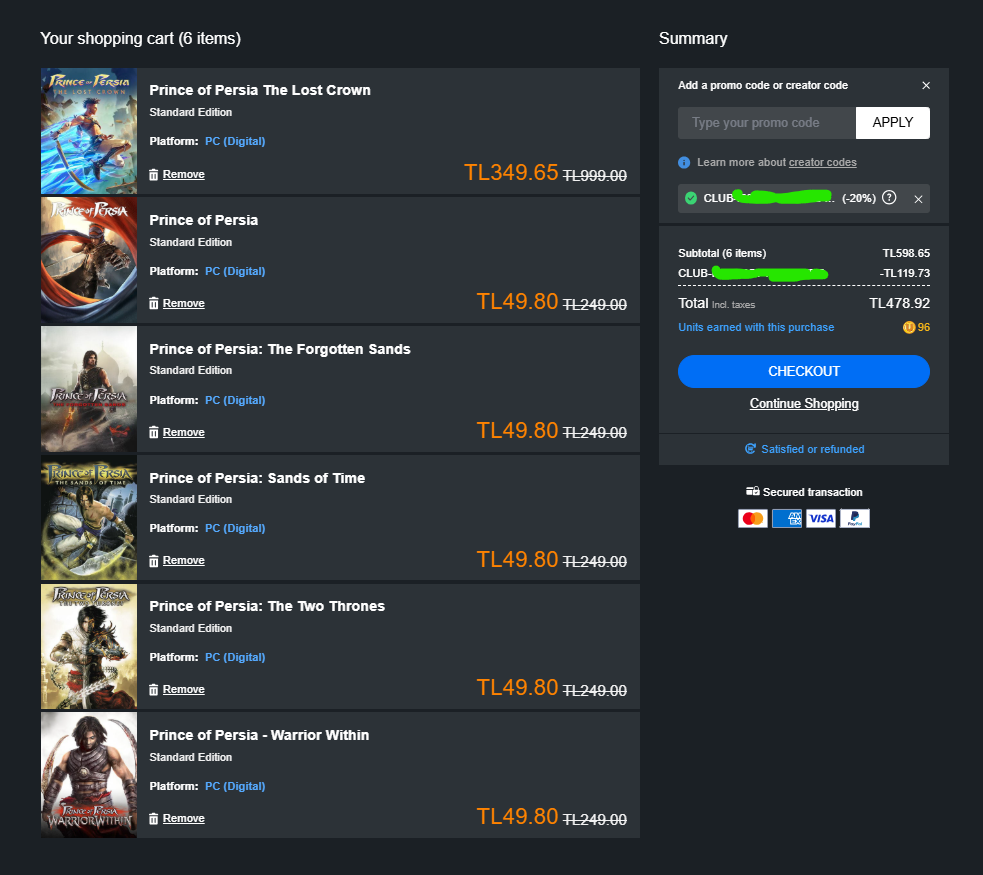Open help icon next to -20% discount
This screenshot has width=983, height=875.
[889, 198]
